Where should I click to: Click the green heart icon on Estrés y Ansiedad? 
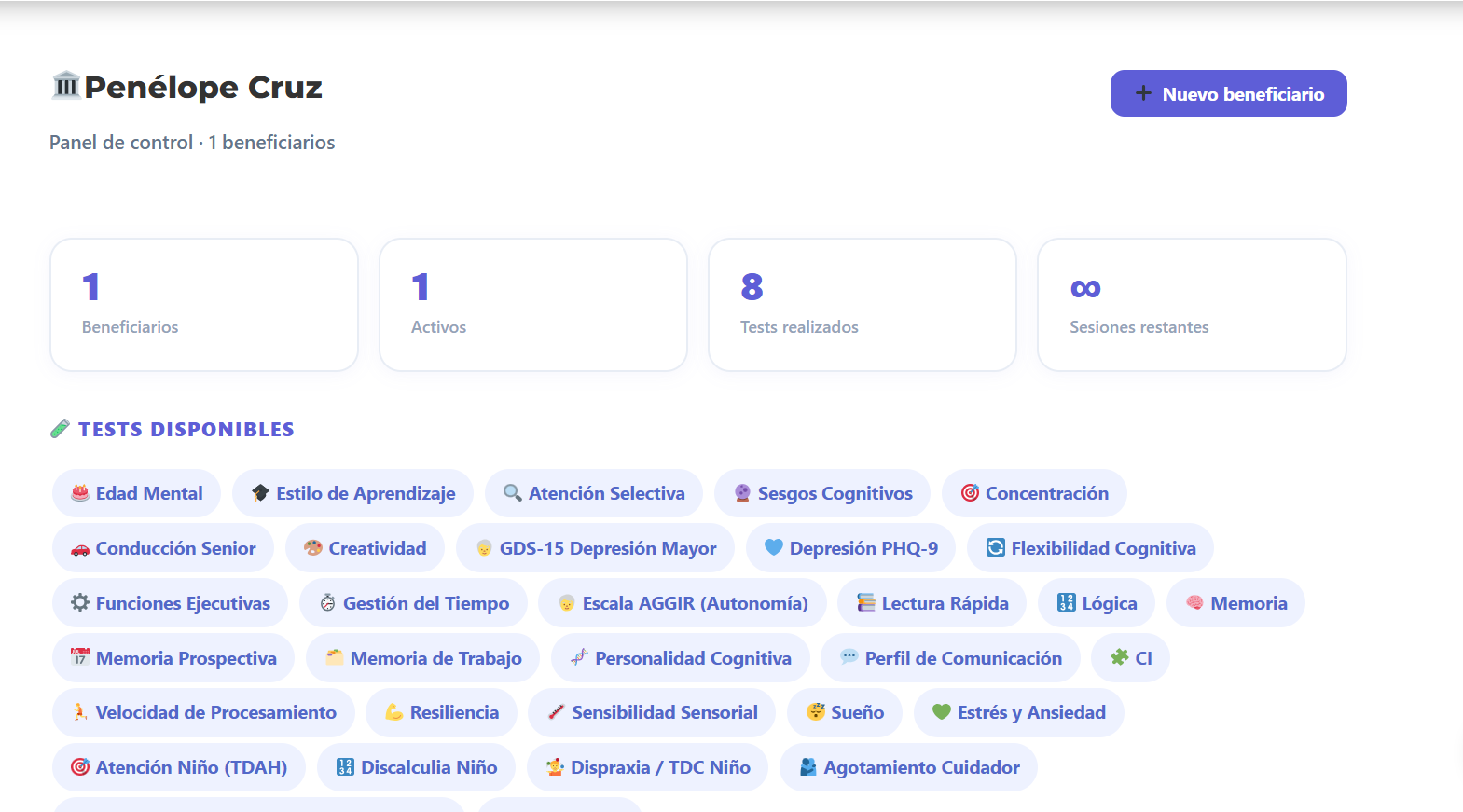942,712
